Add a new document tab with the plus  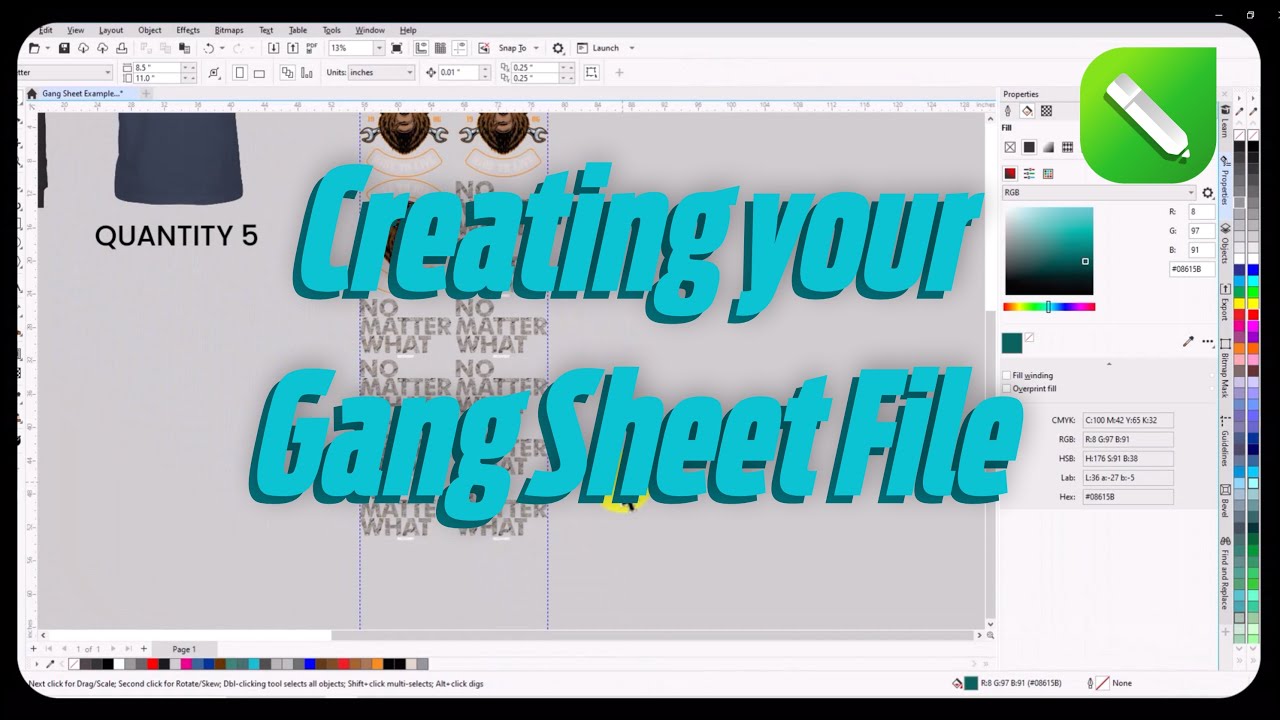click(x=145, y=93)
